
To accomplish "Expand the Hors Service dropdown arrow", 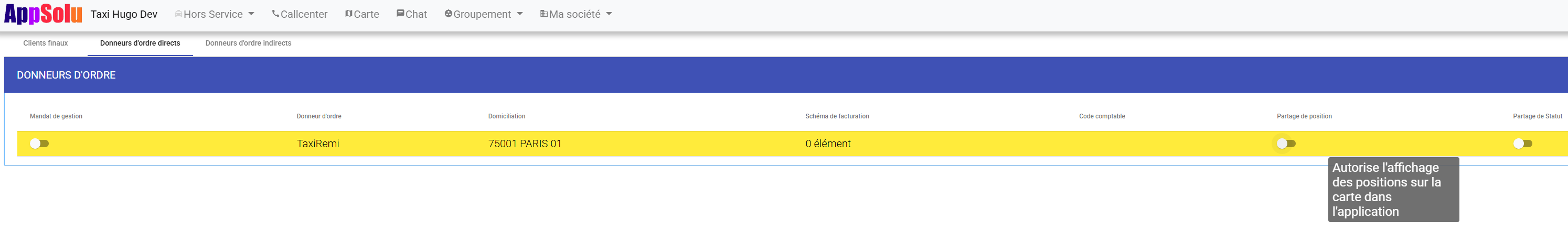I will click(251, 14).
